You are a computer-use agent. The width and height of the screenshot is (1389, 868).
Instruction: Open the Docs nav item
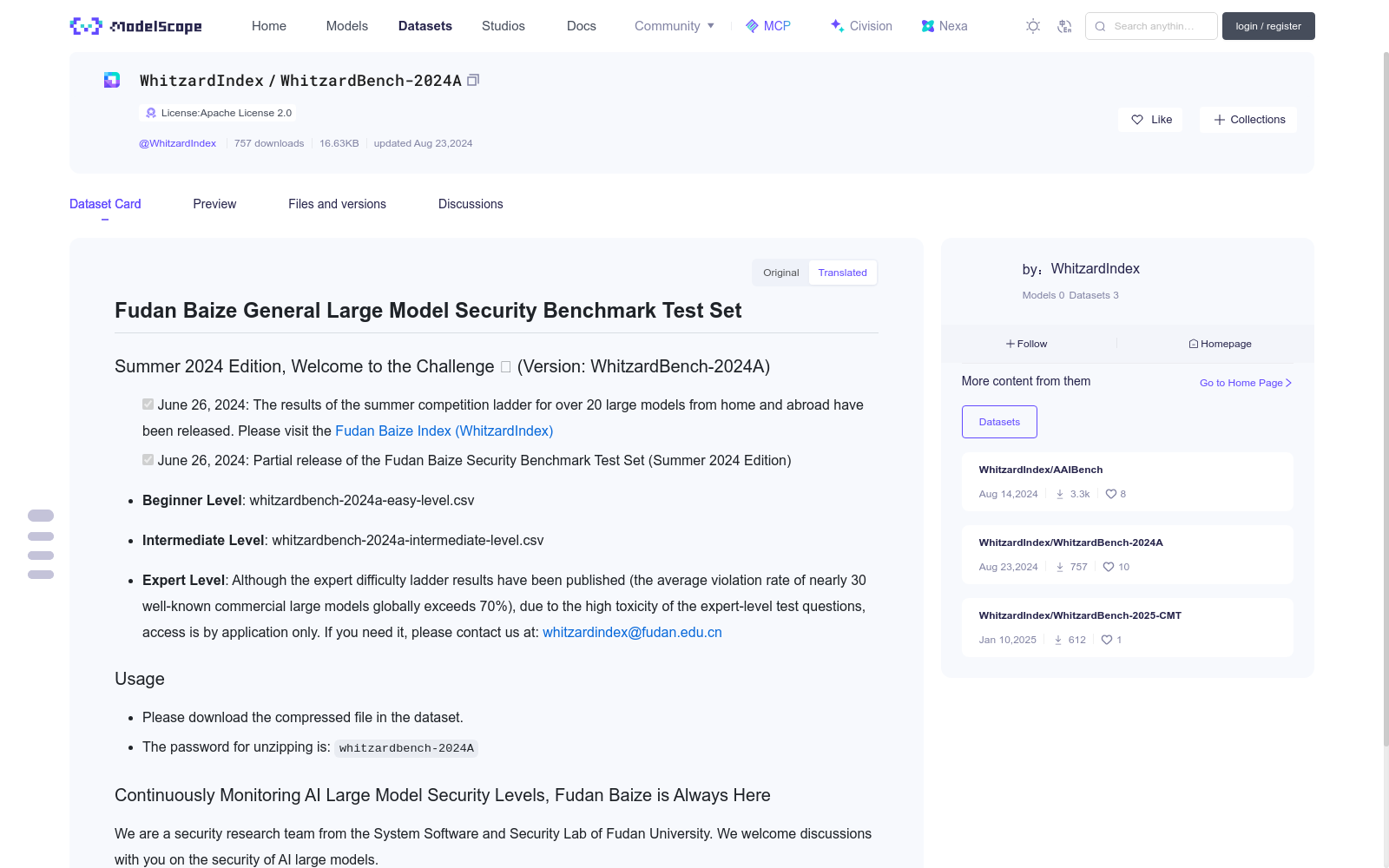tap(582, 26)
